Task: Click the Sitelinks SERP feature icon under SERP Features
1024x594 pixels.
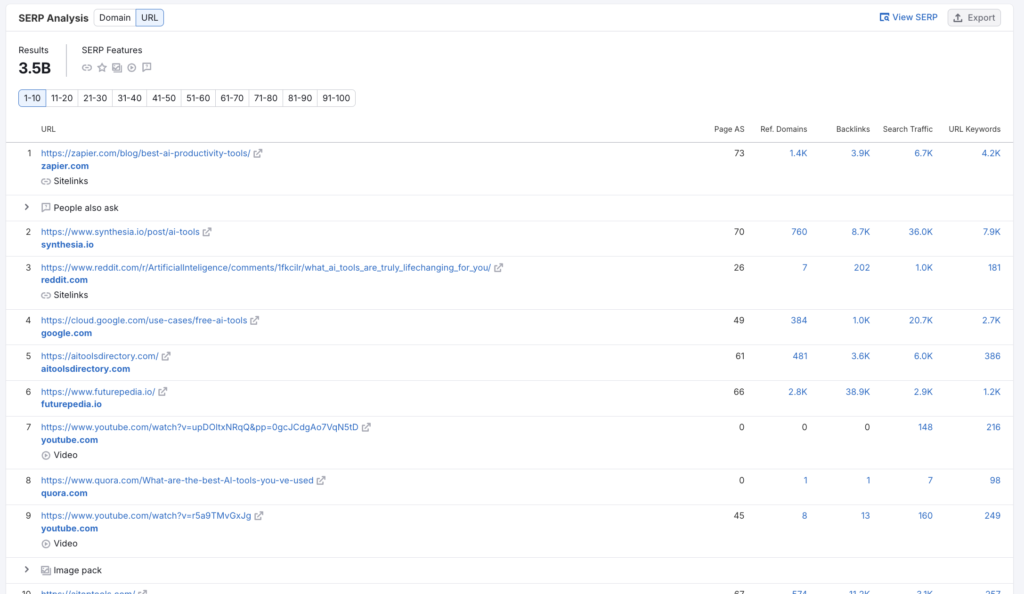Action: tap(87, 68)
